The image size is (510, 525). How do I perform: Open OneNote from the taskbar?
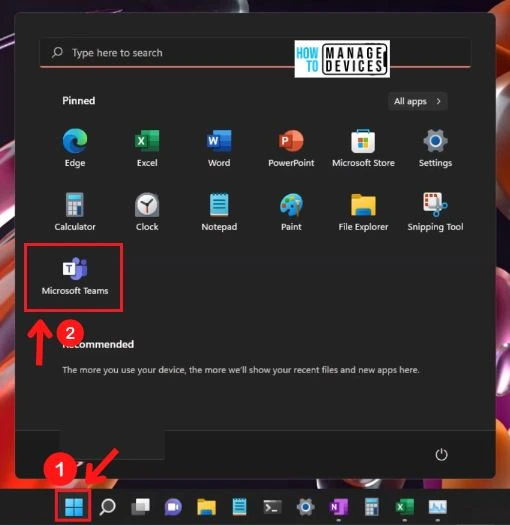pos(339,507)
